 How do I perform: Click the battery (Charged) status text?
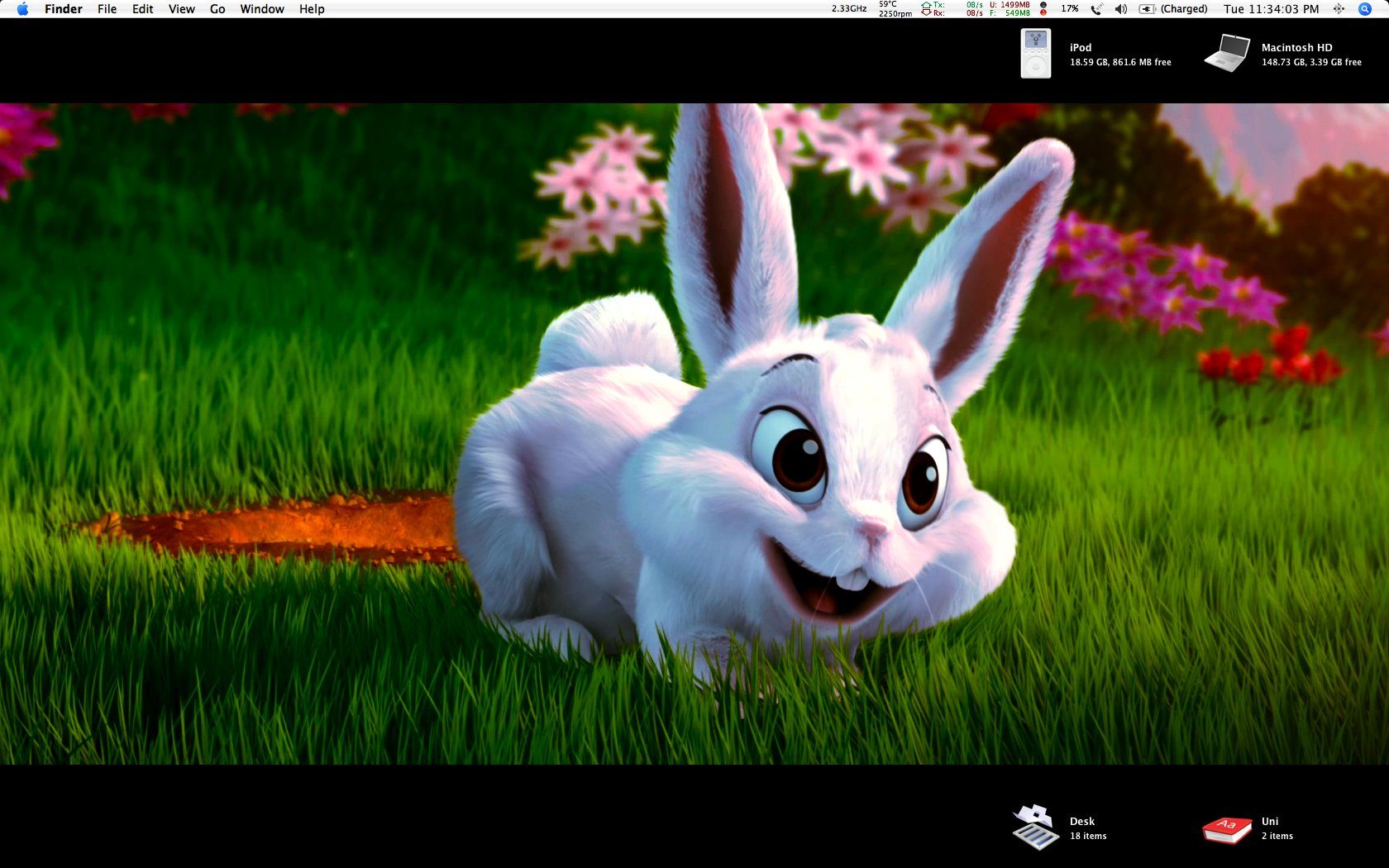pyautogui.click(x=1184, y=9)
